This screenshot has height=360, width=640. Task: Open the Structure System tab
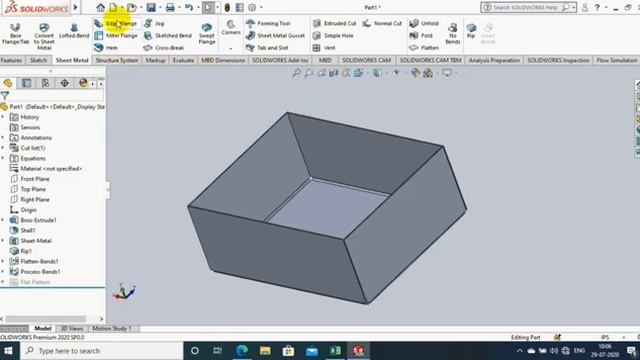click(x=117, y=60)
